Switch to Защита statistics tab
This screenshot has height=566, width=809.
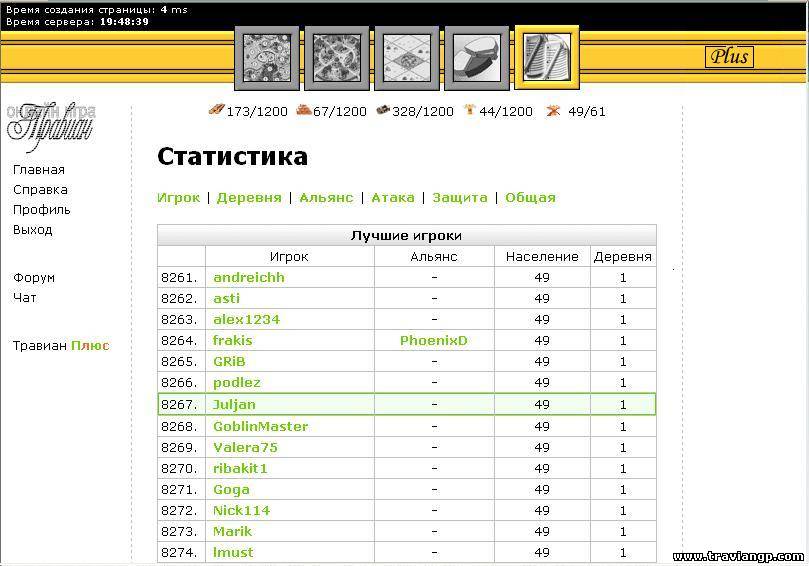click(460, 198)
